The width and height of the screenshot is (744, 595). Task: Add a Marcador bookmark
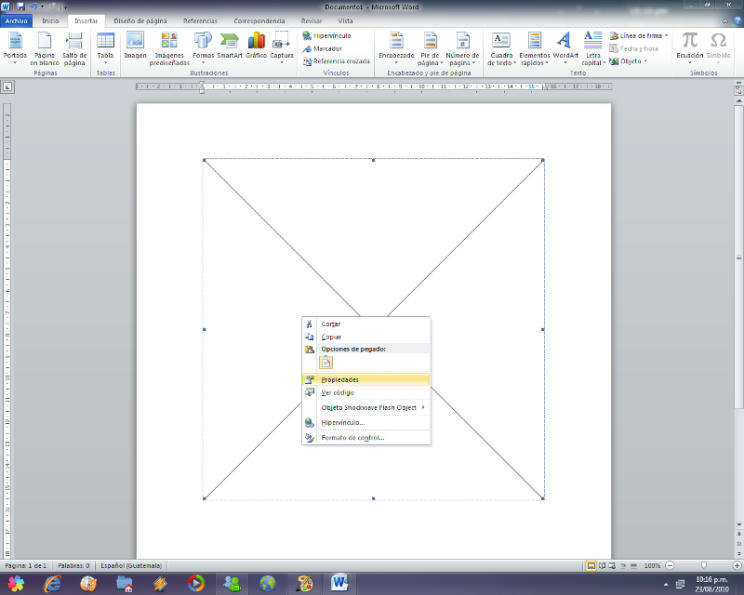pyautogui.click(x=323, y=48)
